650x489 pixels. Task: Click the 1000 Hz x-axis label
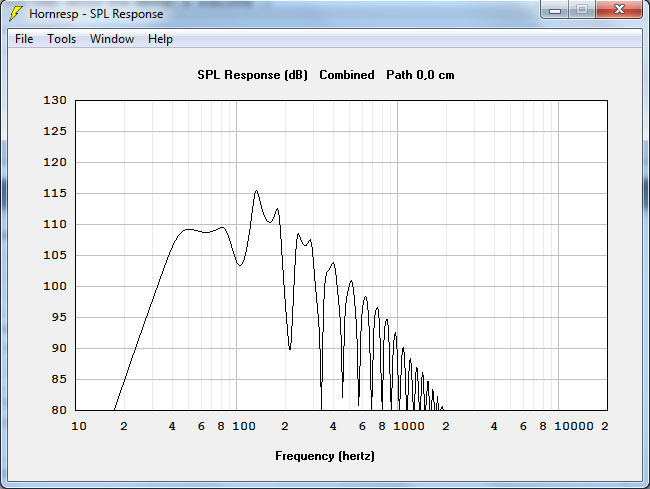(x=409, y=426)
